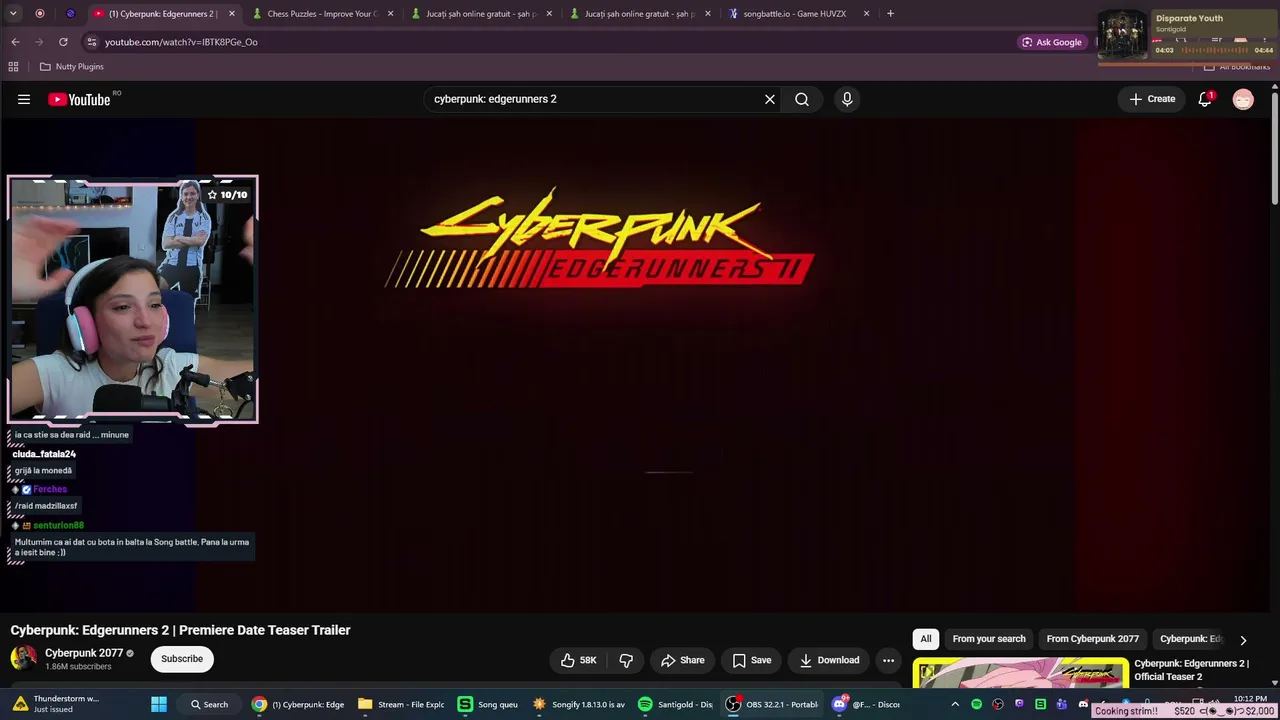Open the Thunderstorm weather widget
Image resolution: width=1280 pixels, height=720 pixels.
click(55, 704)
